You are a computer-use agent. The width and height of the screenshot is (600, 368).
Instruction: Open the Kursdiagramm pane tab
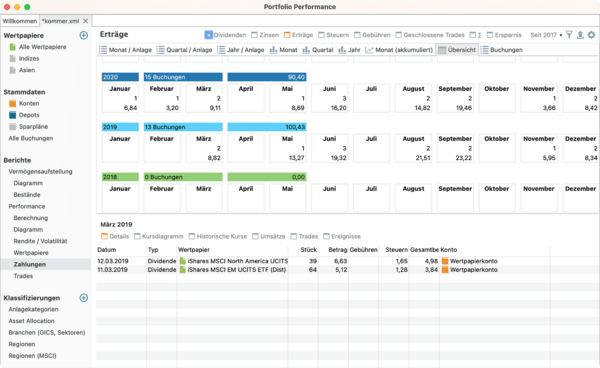coord(159,236)
